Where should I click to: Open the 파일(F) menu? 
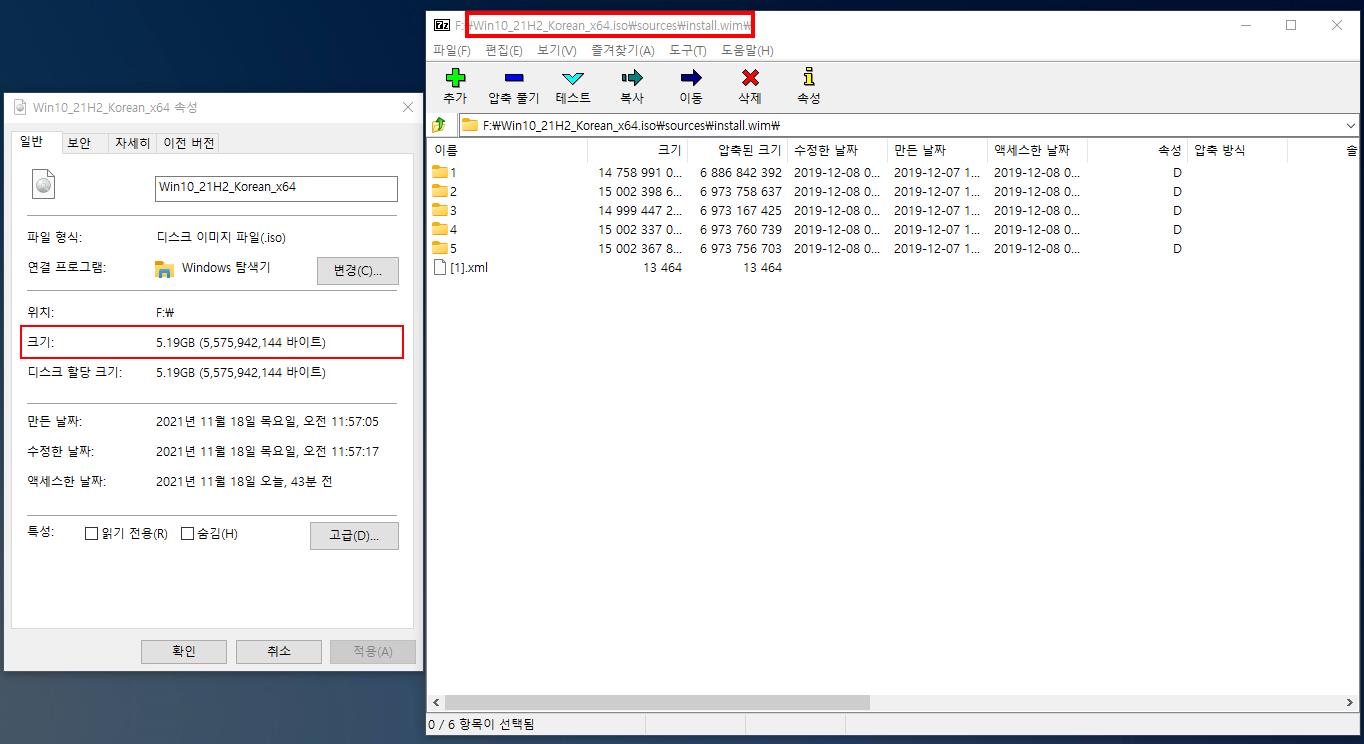[x=451, y=50]
